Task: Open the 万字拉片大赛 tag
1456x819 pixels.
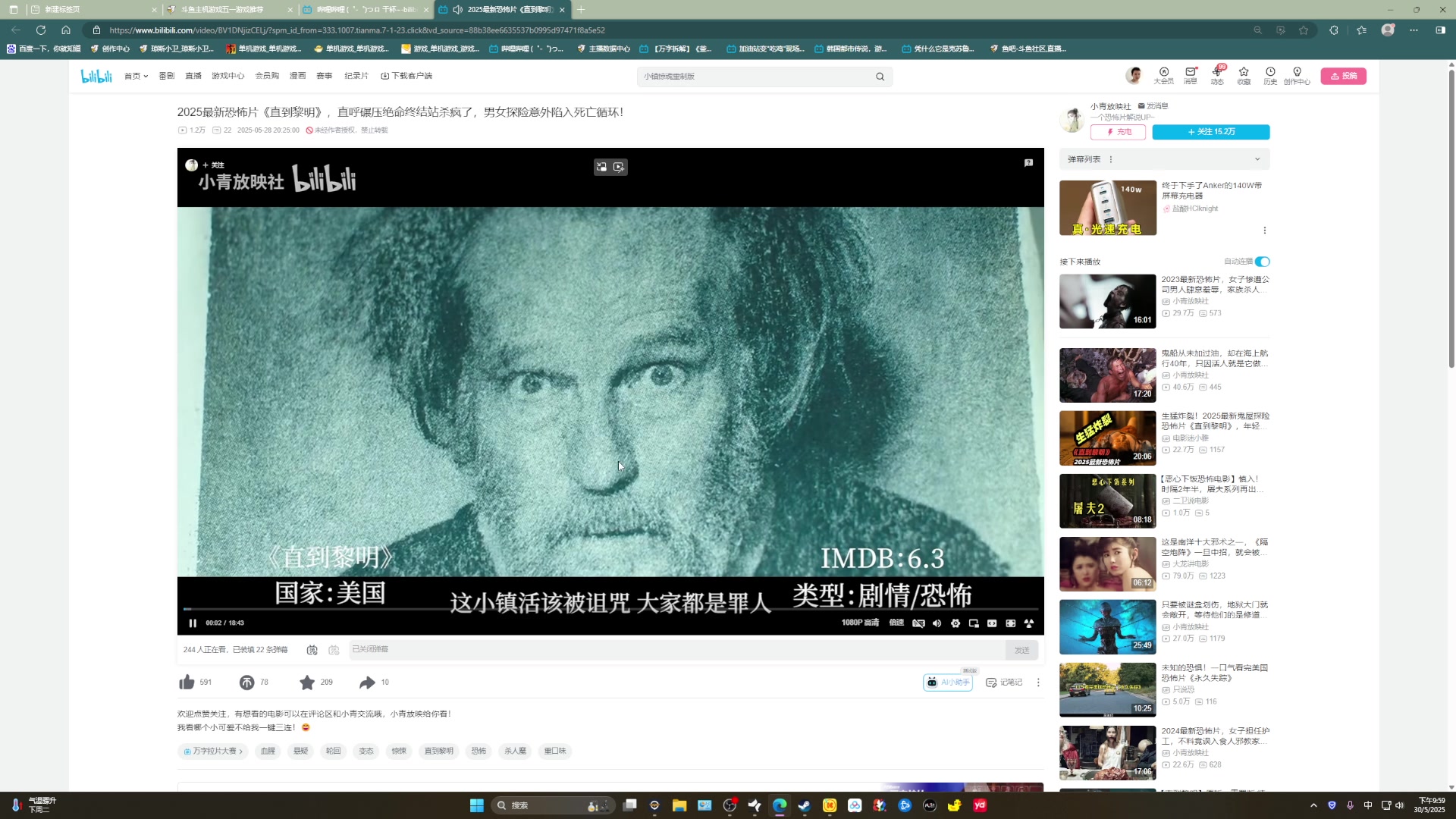Action: (x=213, y=752)
